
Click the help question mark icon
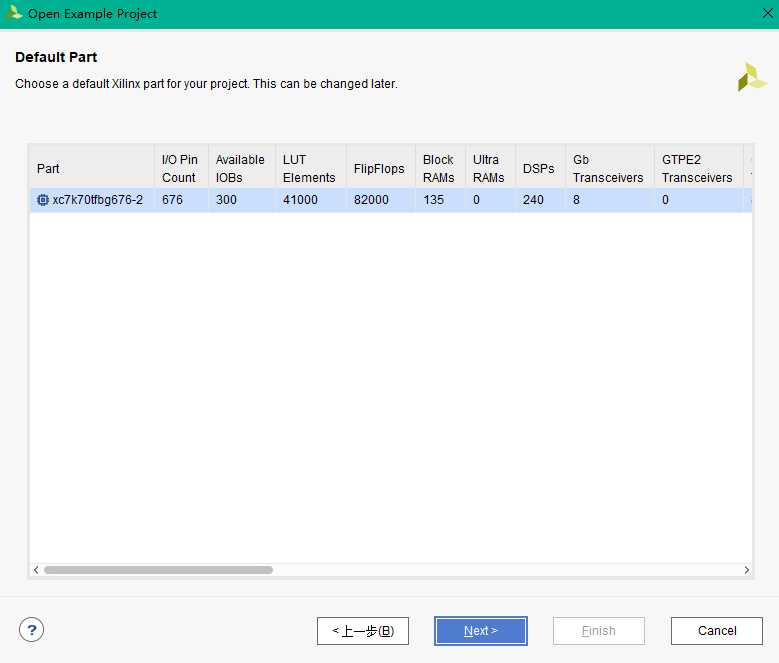pos(31,630)
